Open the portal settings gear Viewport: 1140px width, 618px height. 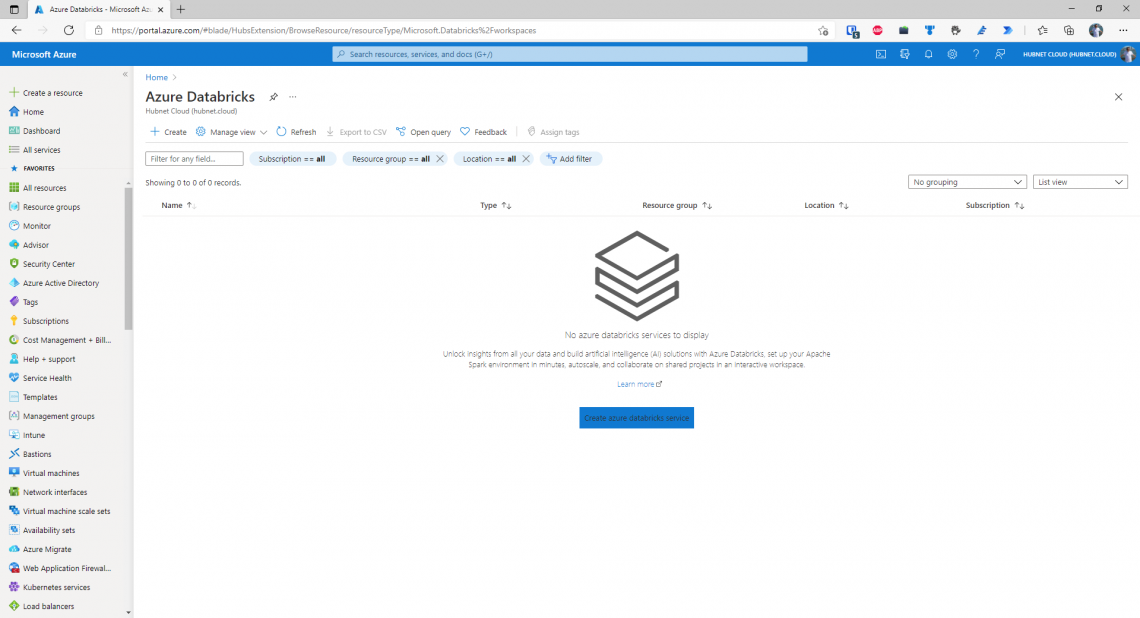pos(952,54)
